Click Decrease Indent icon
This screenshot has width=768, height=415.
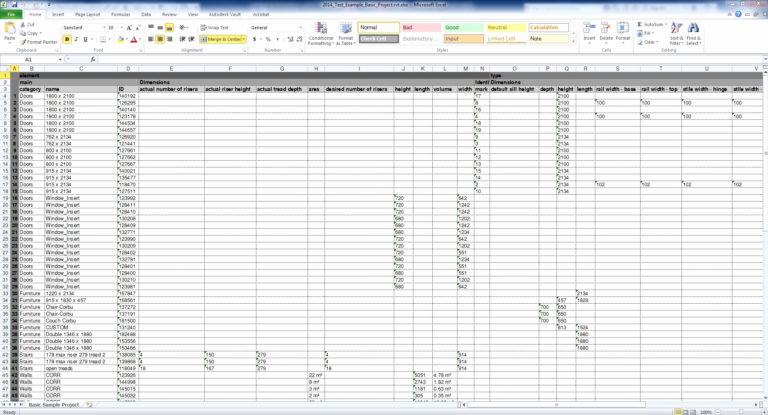point(182,39)
